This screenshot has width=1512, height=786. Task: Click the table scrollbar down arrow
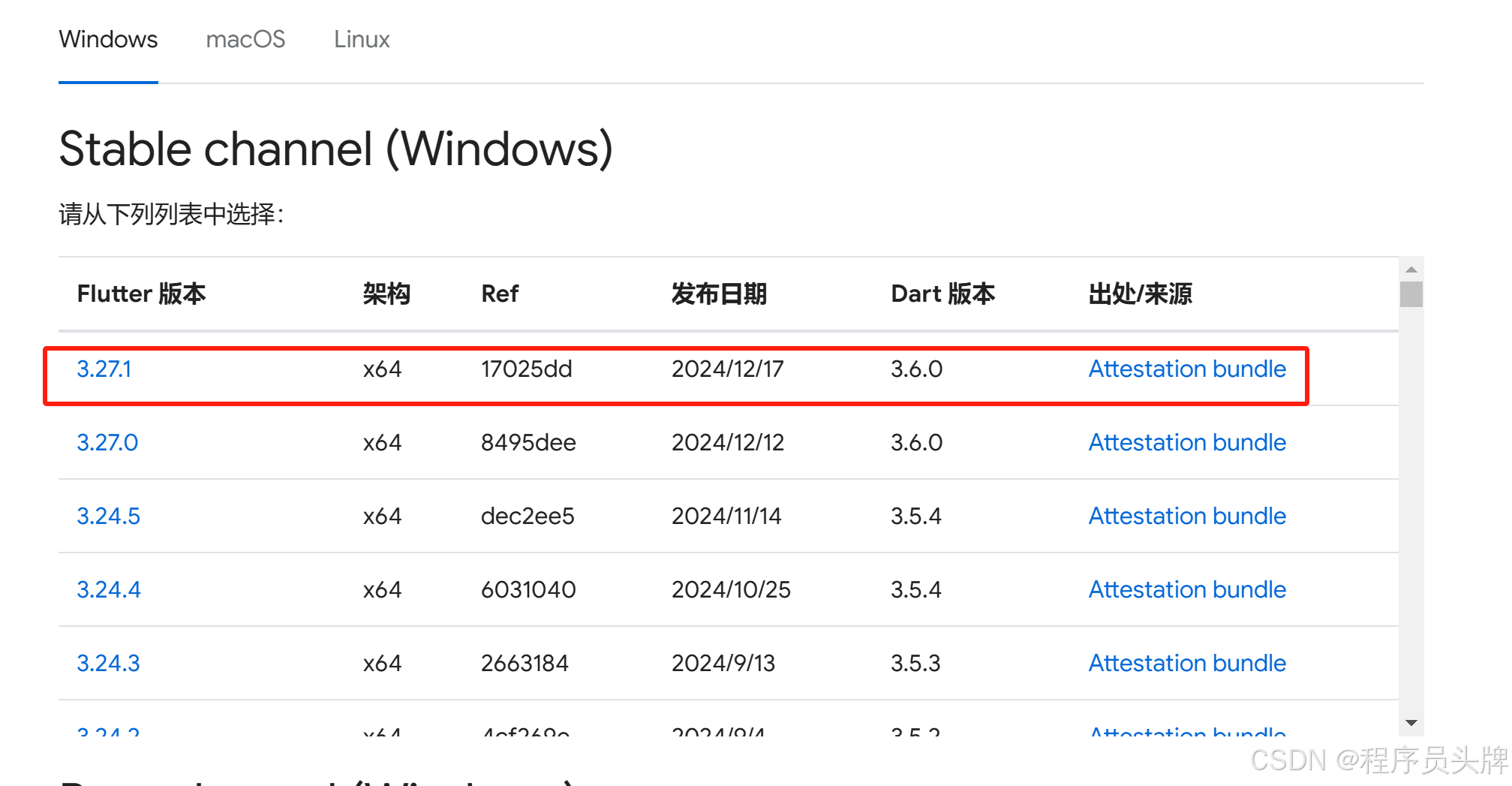[x=1411, y=723]
